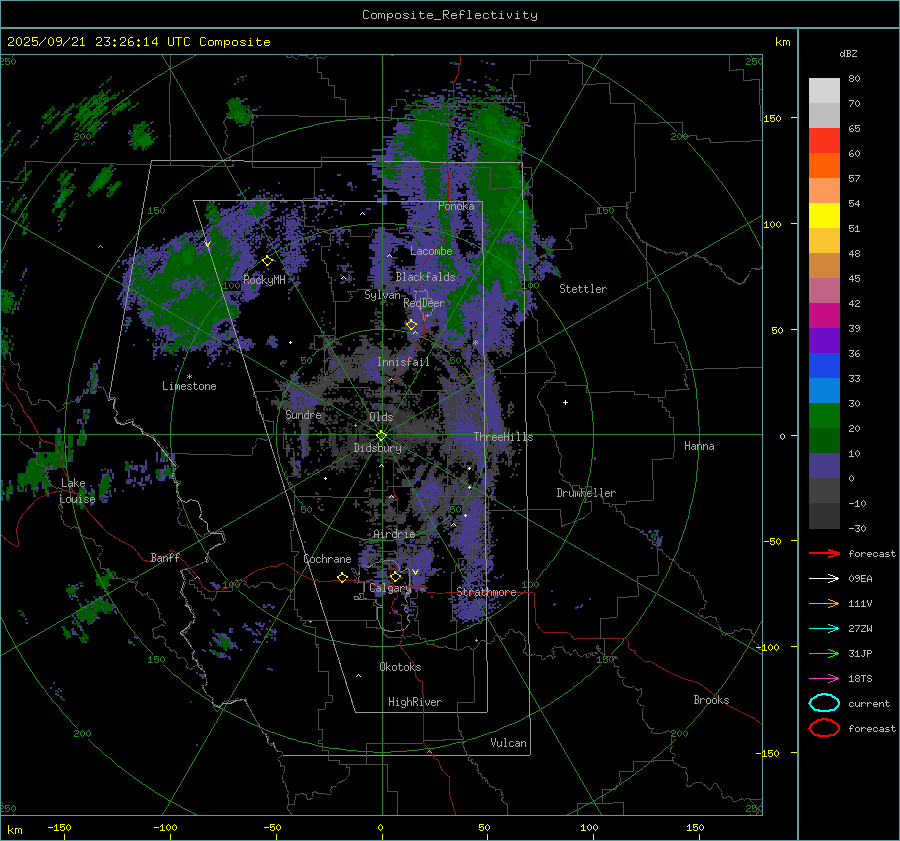Click the cyan current ellipse icon
The width and height of the screenshot is (900, 841).
click(823, 703)
